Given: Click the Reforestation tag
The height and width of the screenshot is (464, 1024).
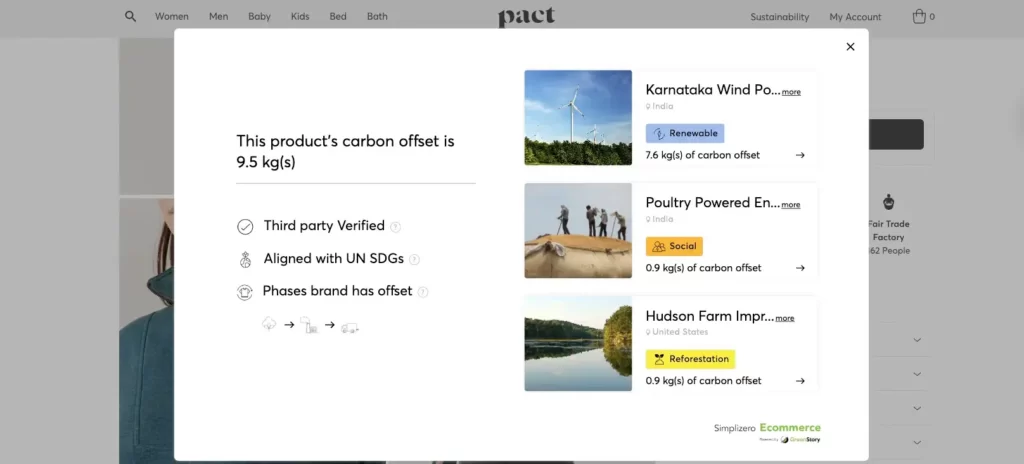Looking at the screenshot, I should pyautogui.click(x=690, y=359).
